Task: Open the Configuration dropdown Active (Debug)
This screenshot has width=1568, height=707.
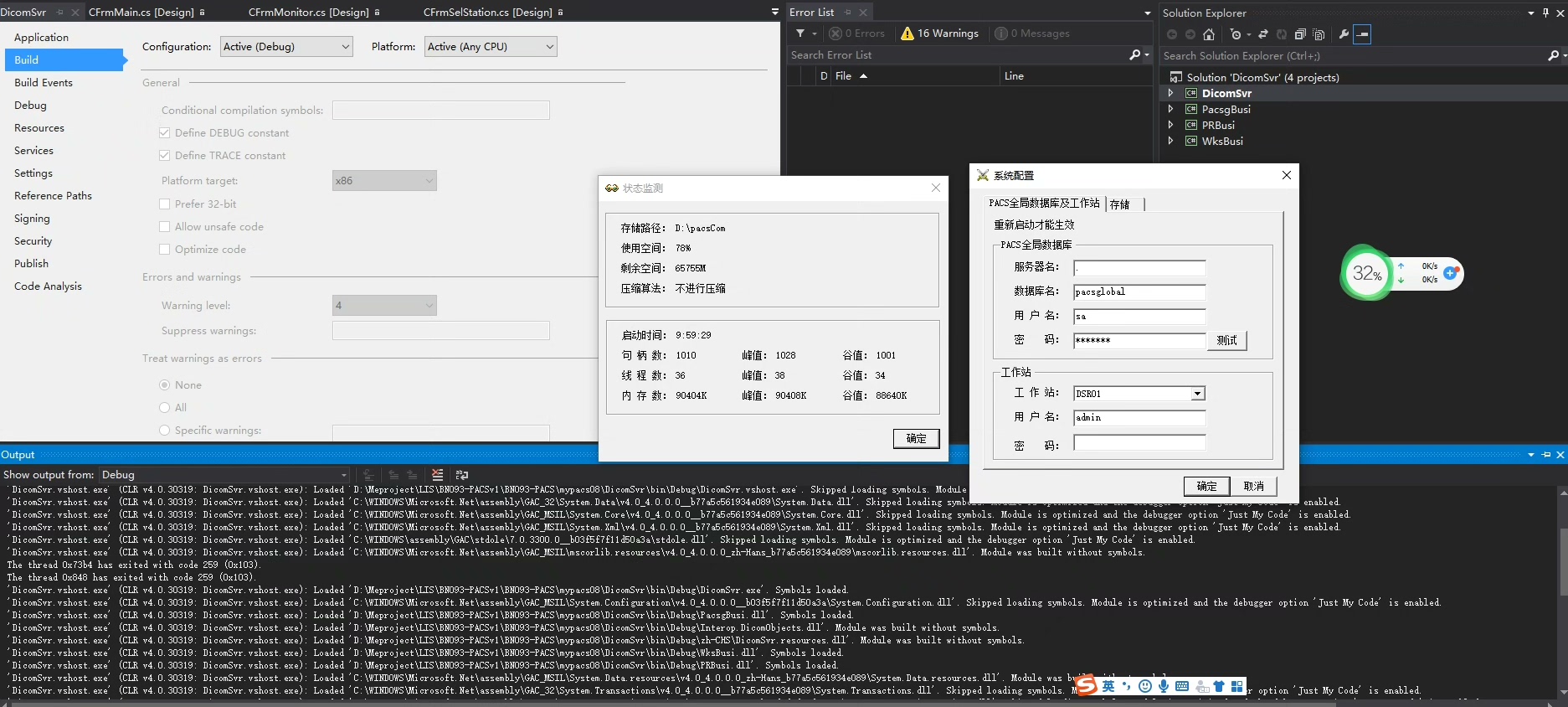Action: [x=286, y=47]
